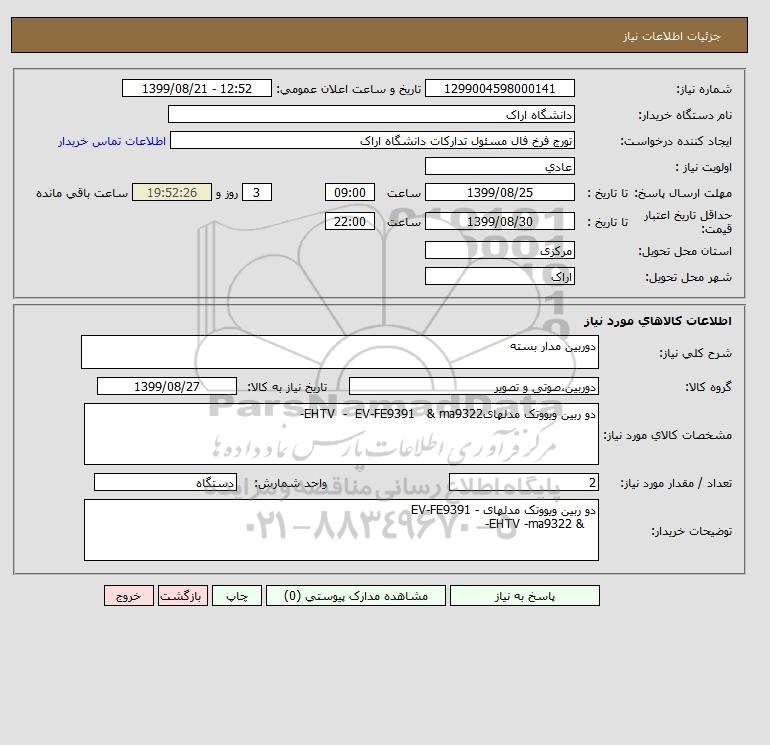Click the quantity field 2
Image resolution: width=770 pixels, height=745 pixels.
coord(523,482)
